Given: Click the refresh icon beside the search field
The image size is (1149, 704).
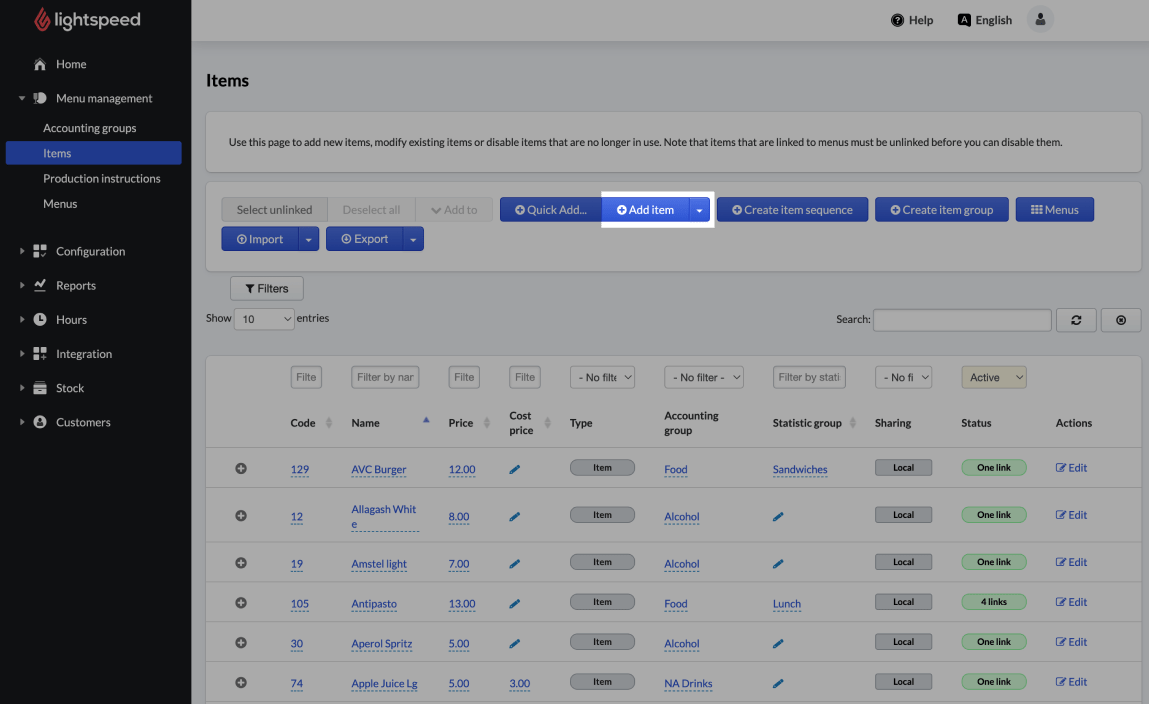Looking at the screenshot, I should pyautogui.click(x=1076, y=320).
